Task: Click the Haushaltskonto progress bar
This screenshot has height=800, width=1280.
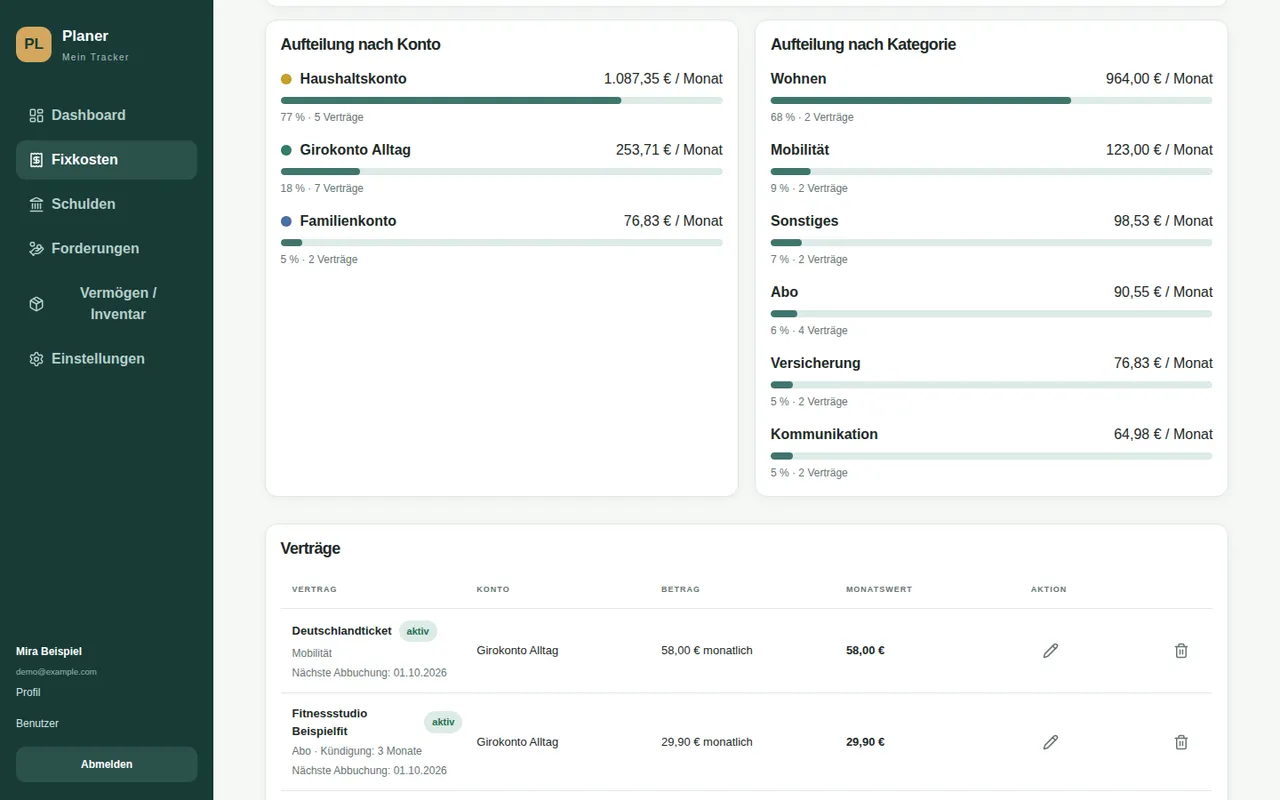Action: [x=501, y=100]
